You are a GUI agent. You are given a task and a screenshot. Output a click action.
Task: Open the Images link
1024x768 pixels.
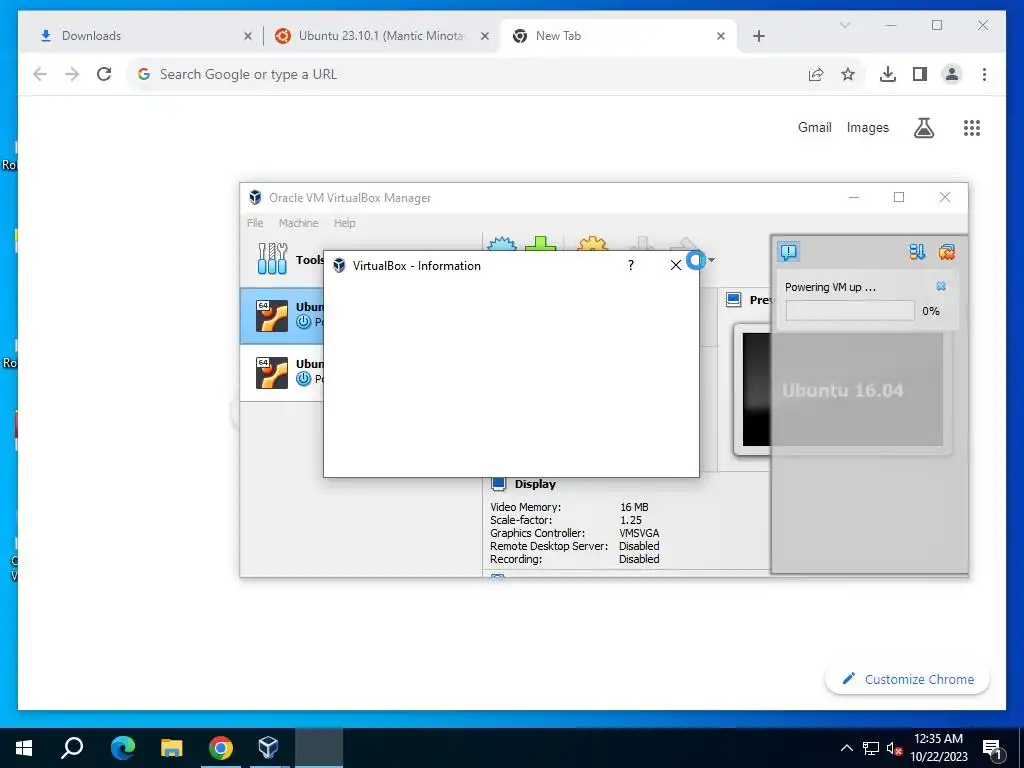[867, 127]
